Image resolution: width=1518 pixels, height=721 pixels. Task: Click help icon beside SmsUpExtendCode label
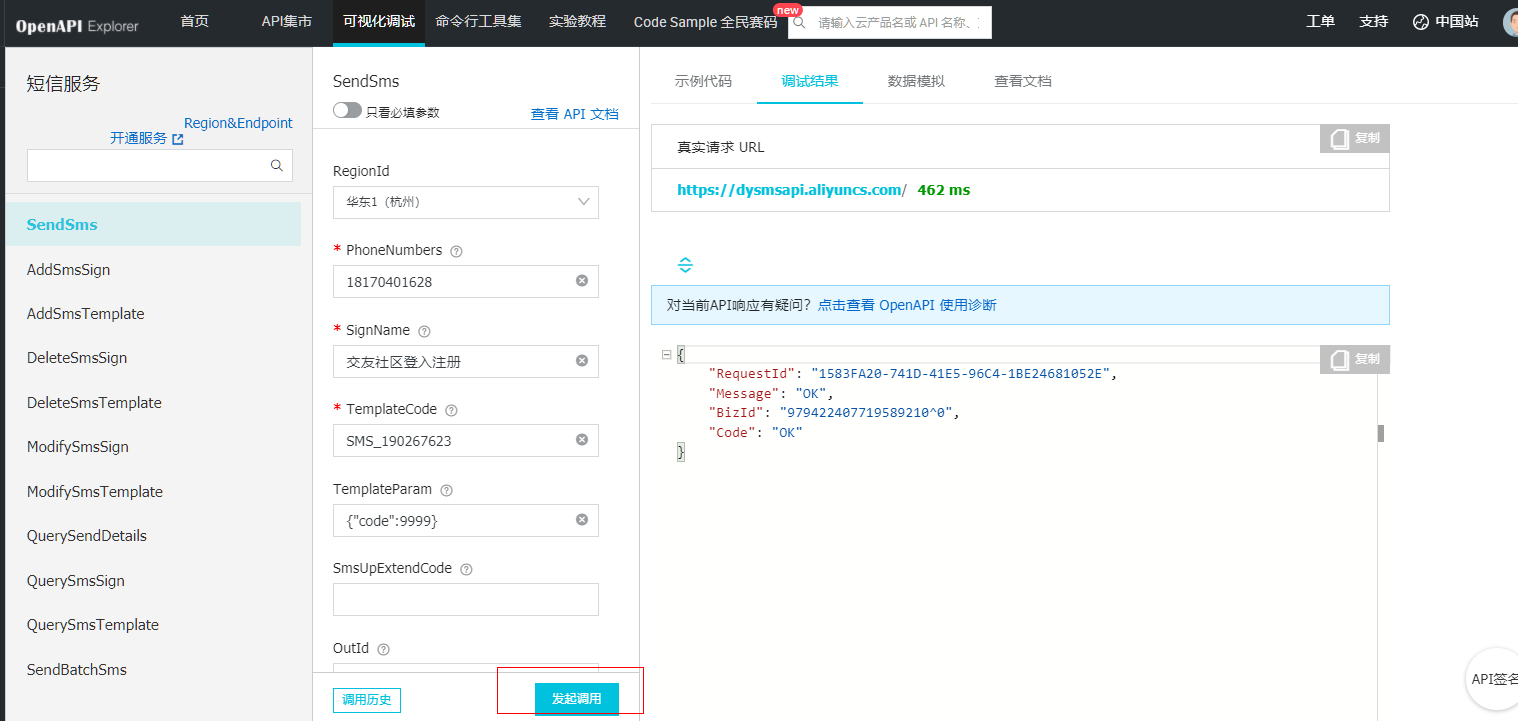pos(466,569)
